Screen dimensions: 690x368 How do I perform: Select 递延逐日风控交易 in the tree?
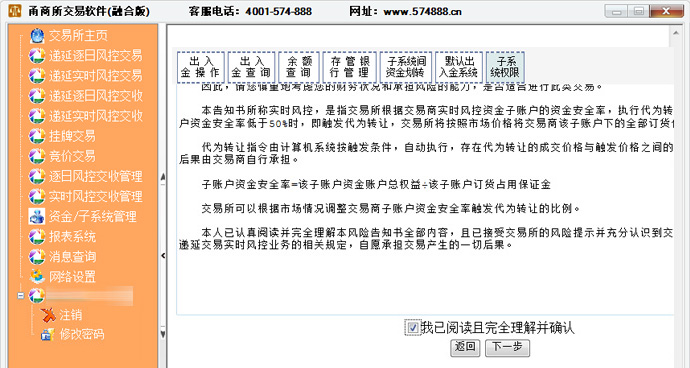[95, 56]
